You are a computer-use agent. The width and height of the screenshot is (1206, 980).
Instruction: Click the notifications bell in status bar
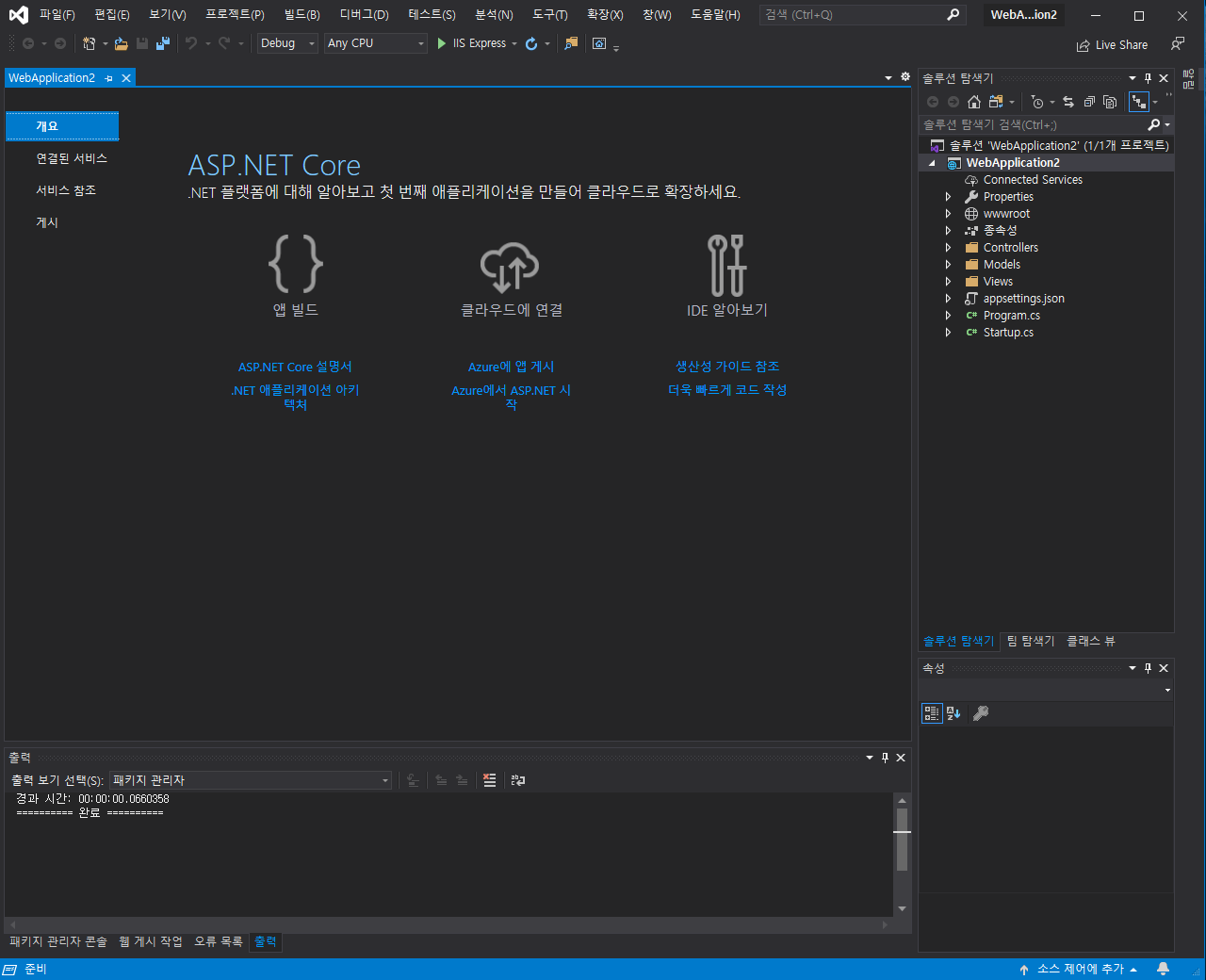[1163, 969]
